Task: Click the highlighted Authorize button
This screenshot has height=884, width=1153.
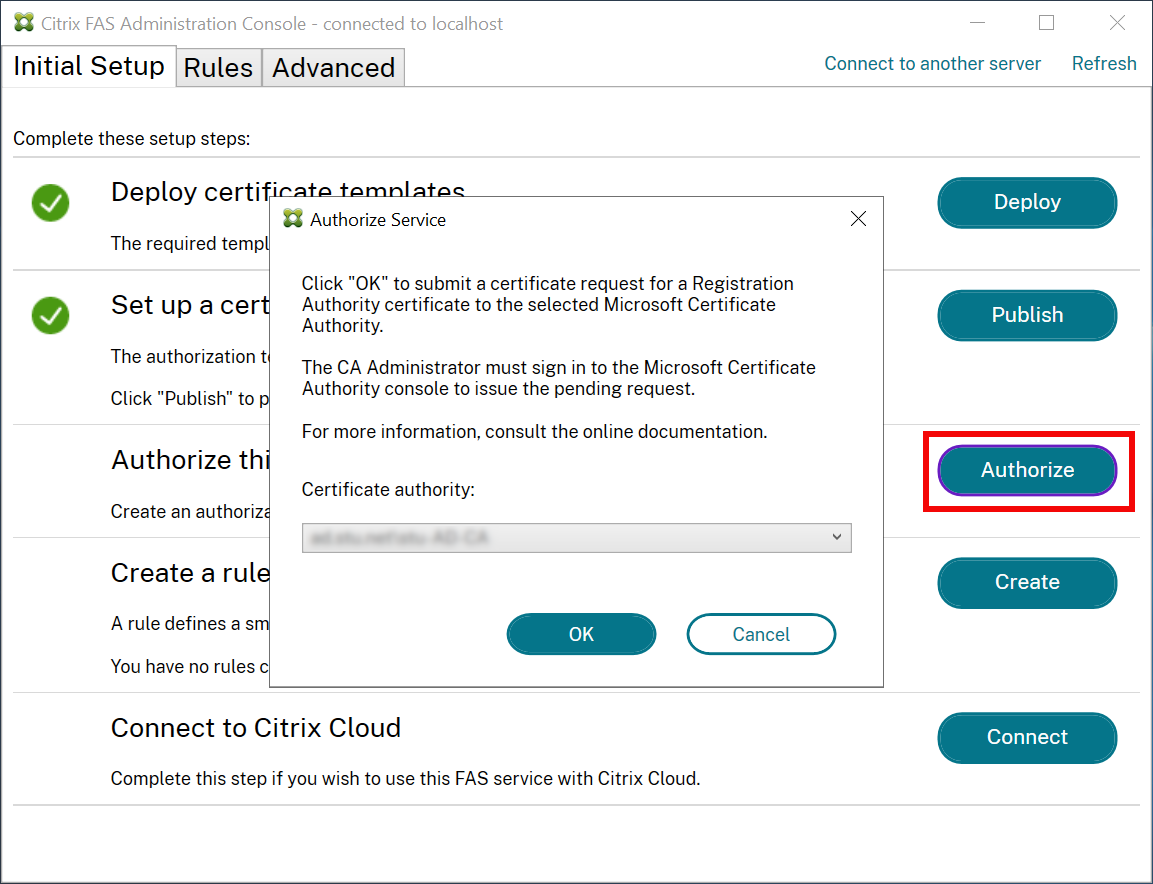Action: click(x=1027, y=470)
